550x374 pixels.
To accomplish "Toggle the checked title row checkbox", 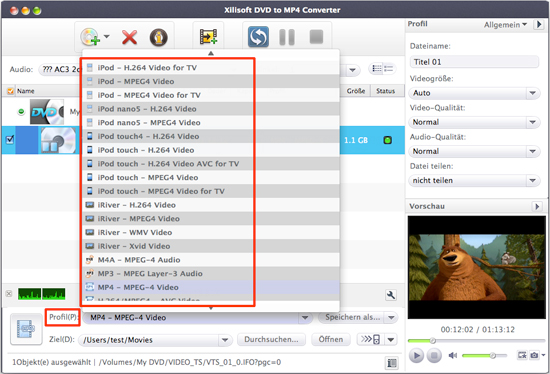I will [10, 140].
